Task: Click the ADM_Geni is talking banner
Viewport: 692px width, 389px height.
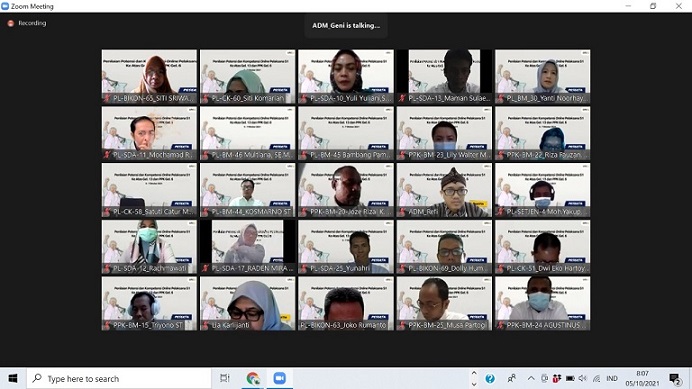Action: click(x=346, y=26)
